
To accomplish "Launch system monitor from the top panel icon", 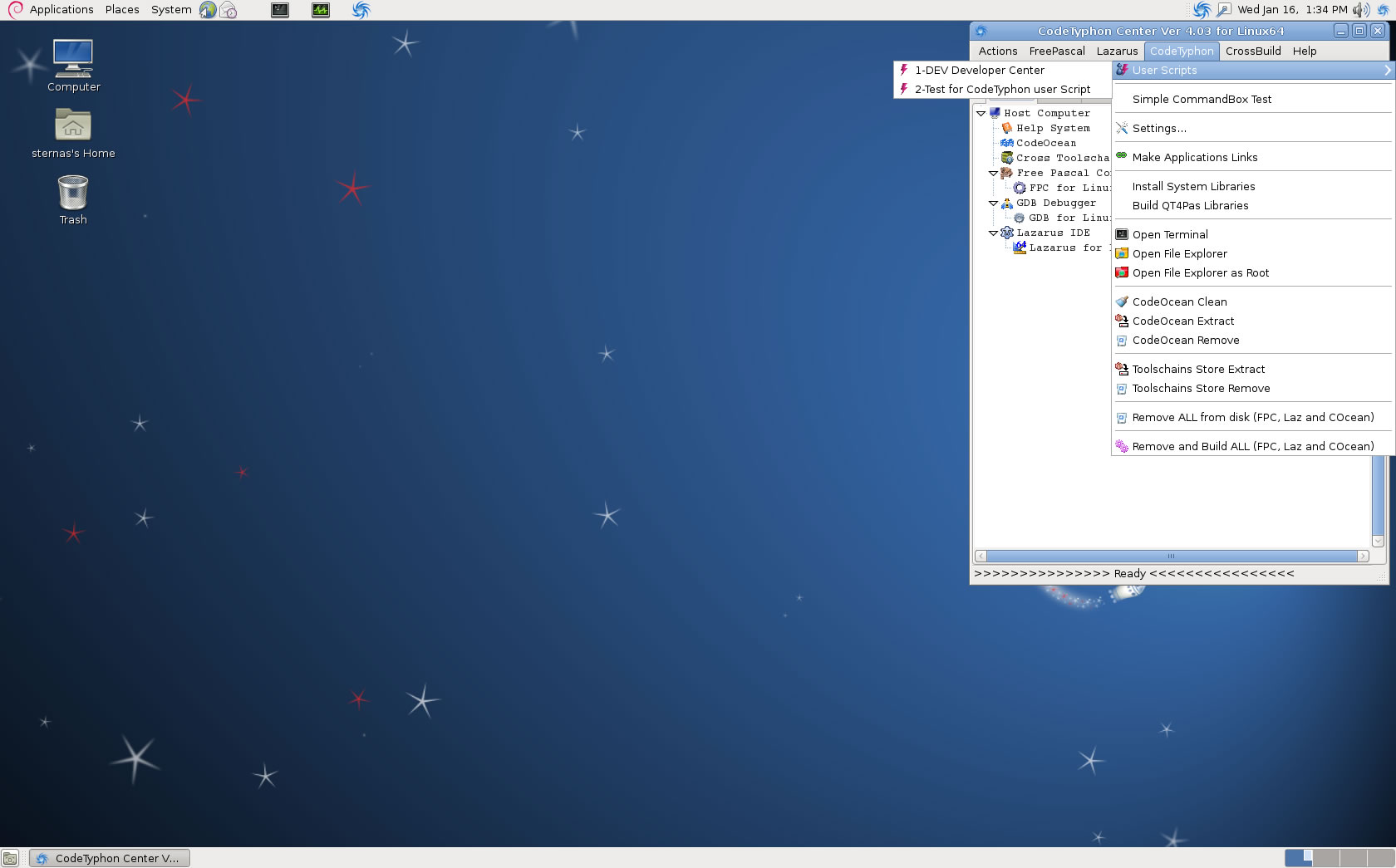I will [x=321, y=10].
